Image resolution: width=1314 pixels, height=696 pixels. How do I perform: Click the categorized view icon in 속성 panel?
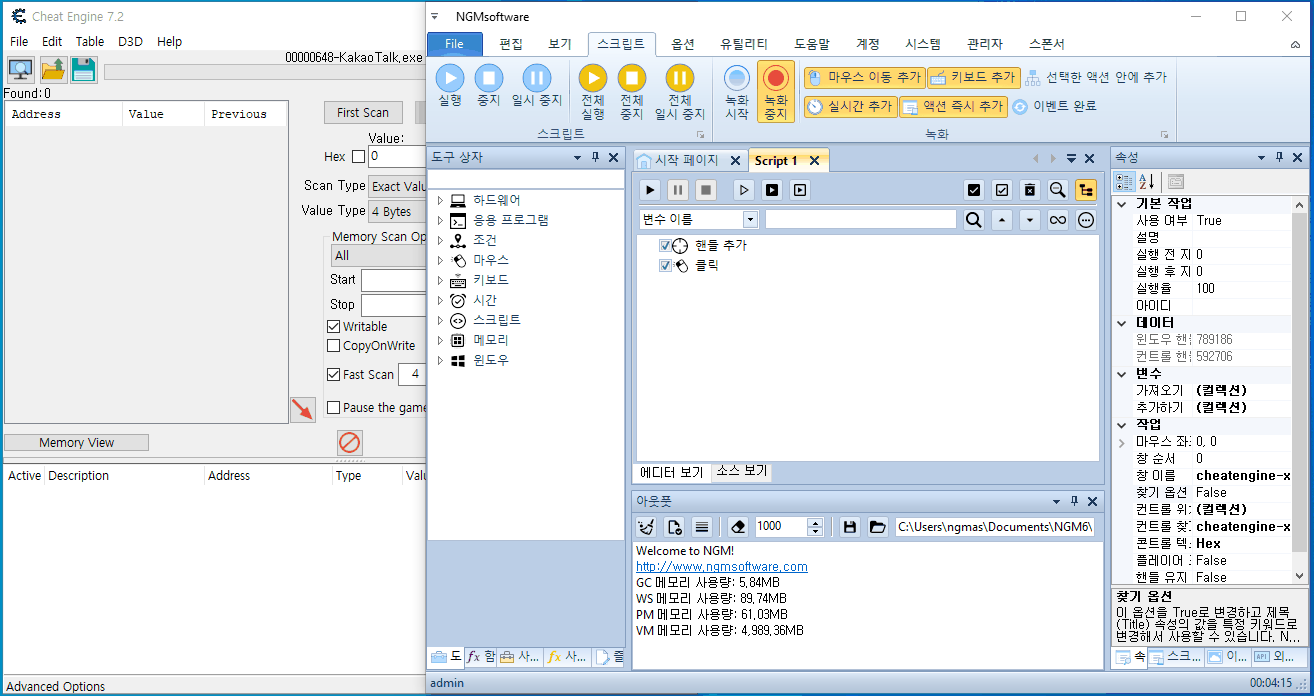coord(1125,181)
